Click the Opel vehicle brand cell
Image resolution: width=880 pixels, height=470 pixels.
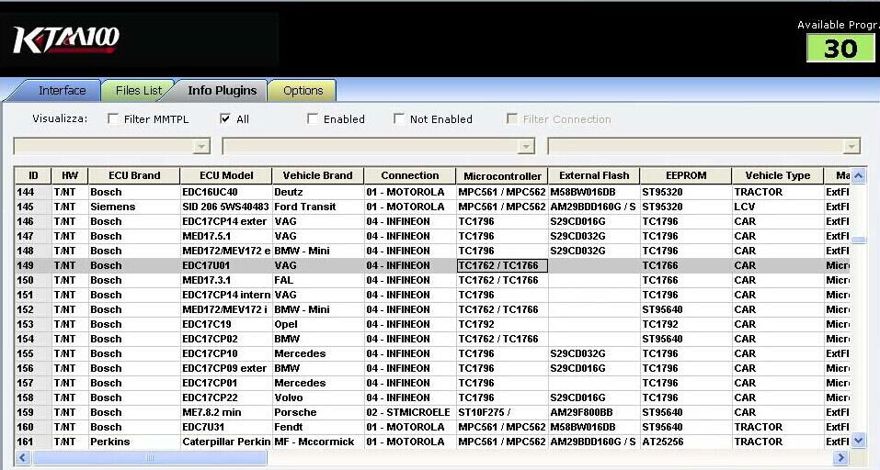click(x=318, y=324)
